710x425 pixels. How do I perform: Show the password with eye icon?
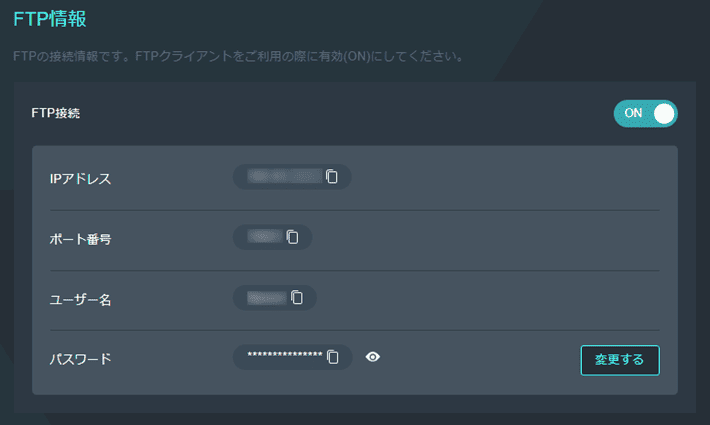tap(373, 357)
